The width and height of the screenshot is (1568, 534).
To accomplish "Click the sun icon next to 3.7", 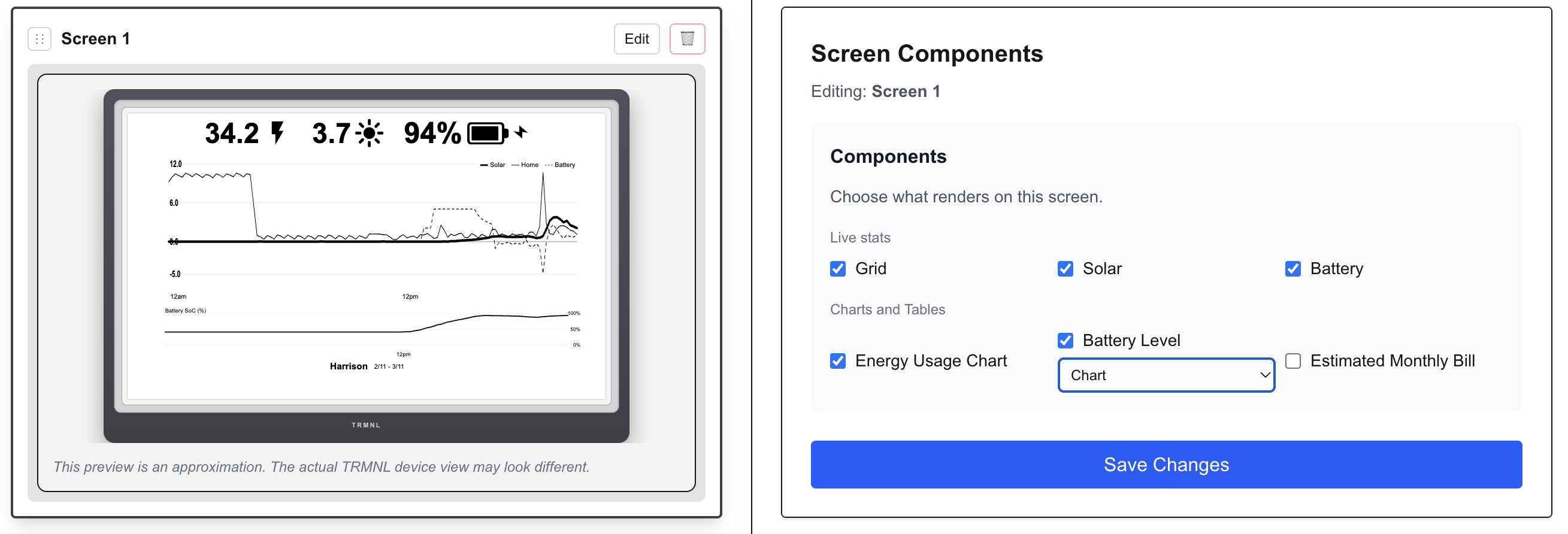I will coord(370,132).
